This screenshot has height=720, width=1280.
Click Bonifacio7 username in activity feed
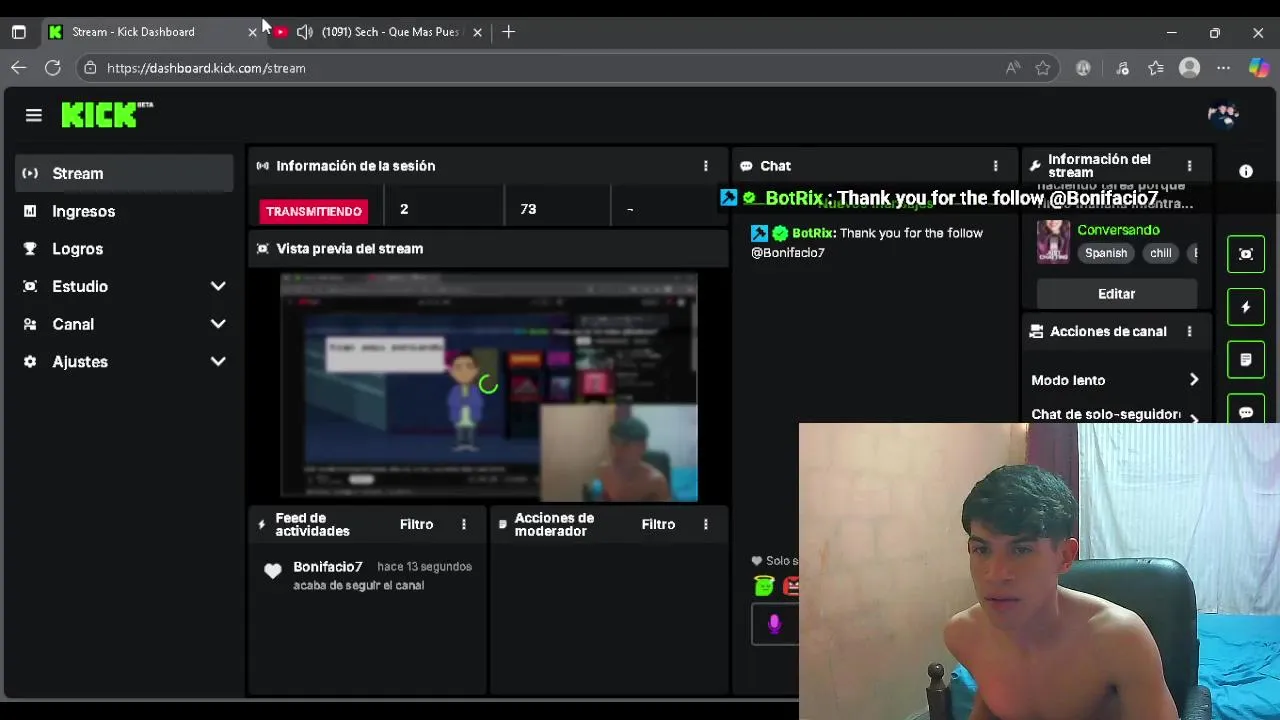[328, 567]
